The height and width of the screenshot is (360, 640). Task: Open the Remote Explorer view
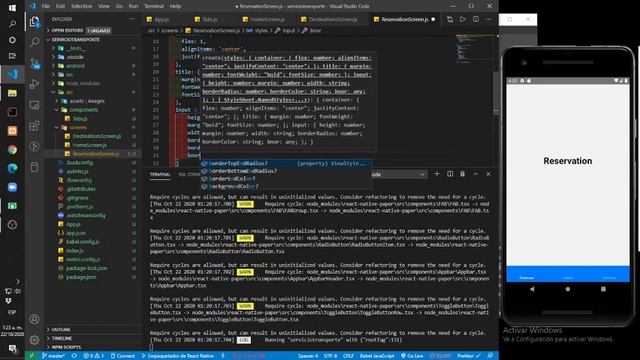click(35, 105)
